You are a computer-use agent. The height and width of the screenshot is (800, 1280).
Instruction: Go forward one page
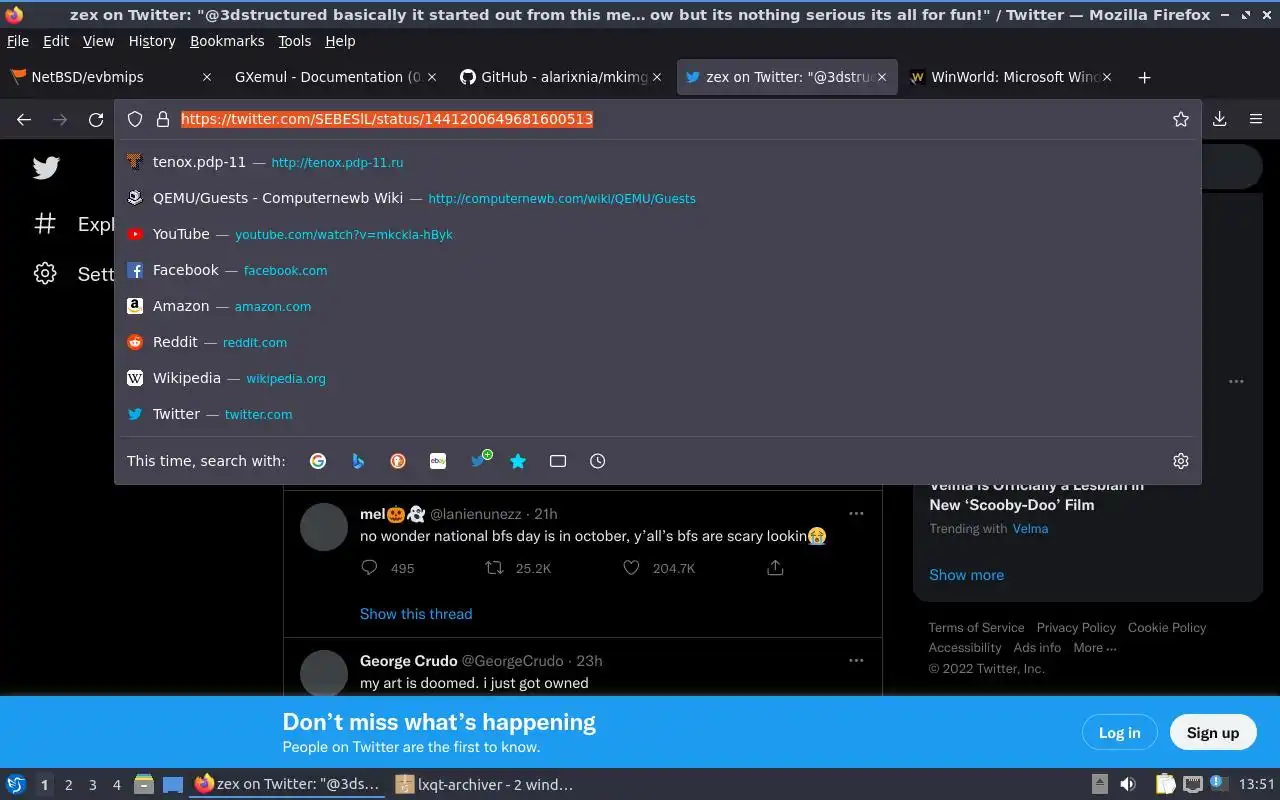click(60, 119)
